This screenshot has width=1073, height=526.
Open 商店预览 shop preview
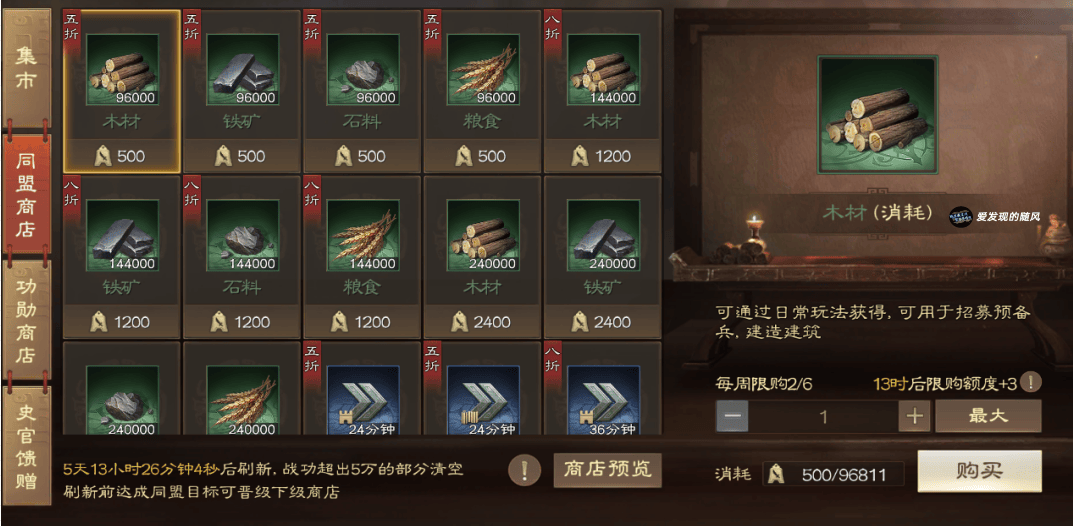(608, 469)
